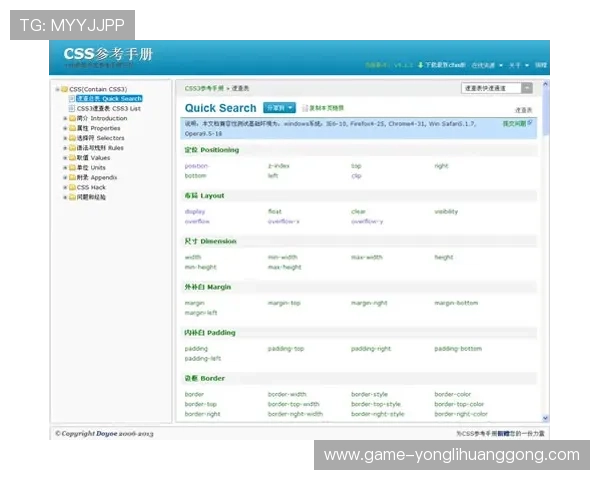600x480 pixels.
Task: Click the copy page link icon
Action: click(x=305, y=107)
